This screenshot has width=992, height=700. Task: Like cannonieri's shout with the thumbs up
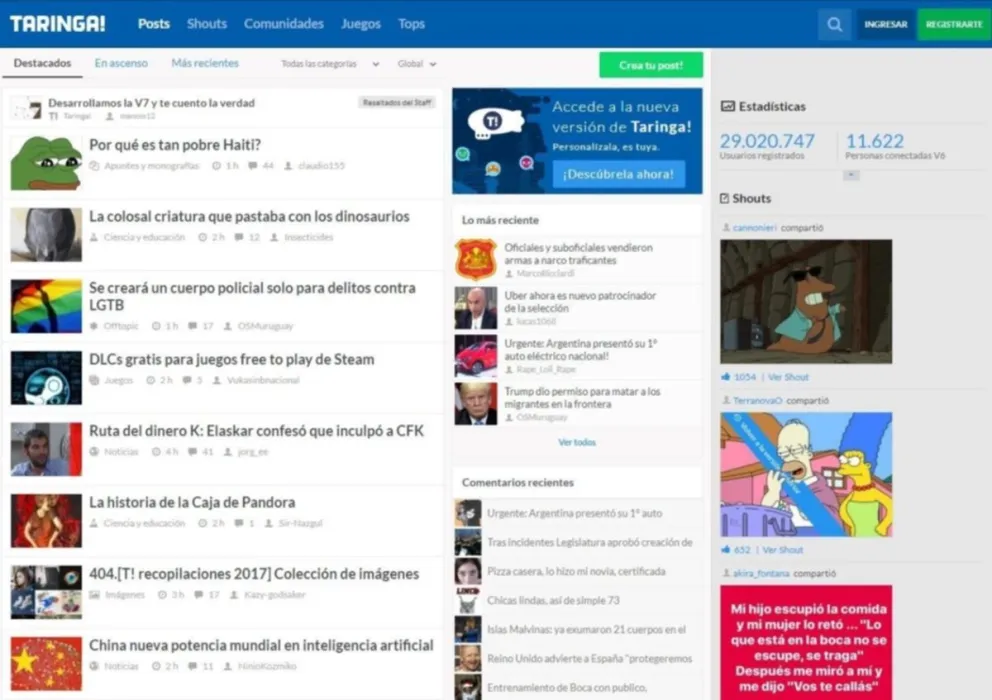click(724, 377)
